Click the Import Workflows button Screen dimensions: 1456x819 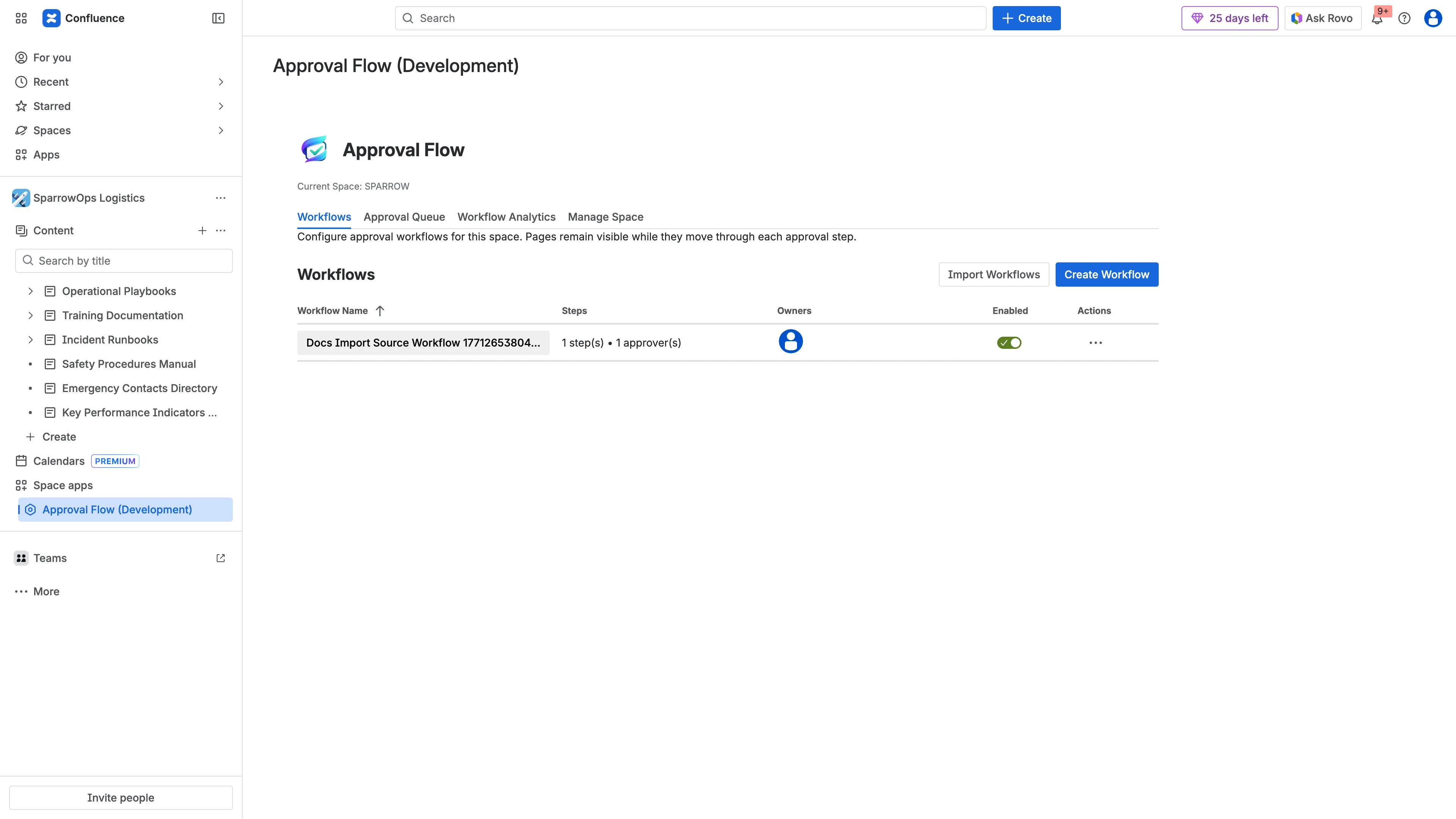(x=993, y=274)
